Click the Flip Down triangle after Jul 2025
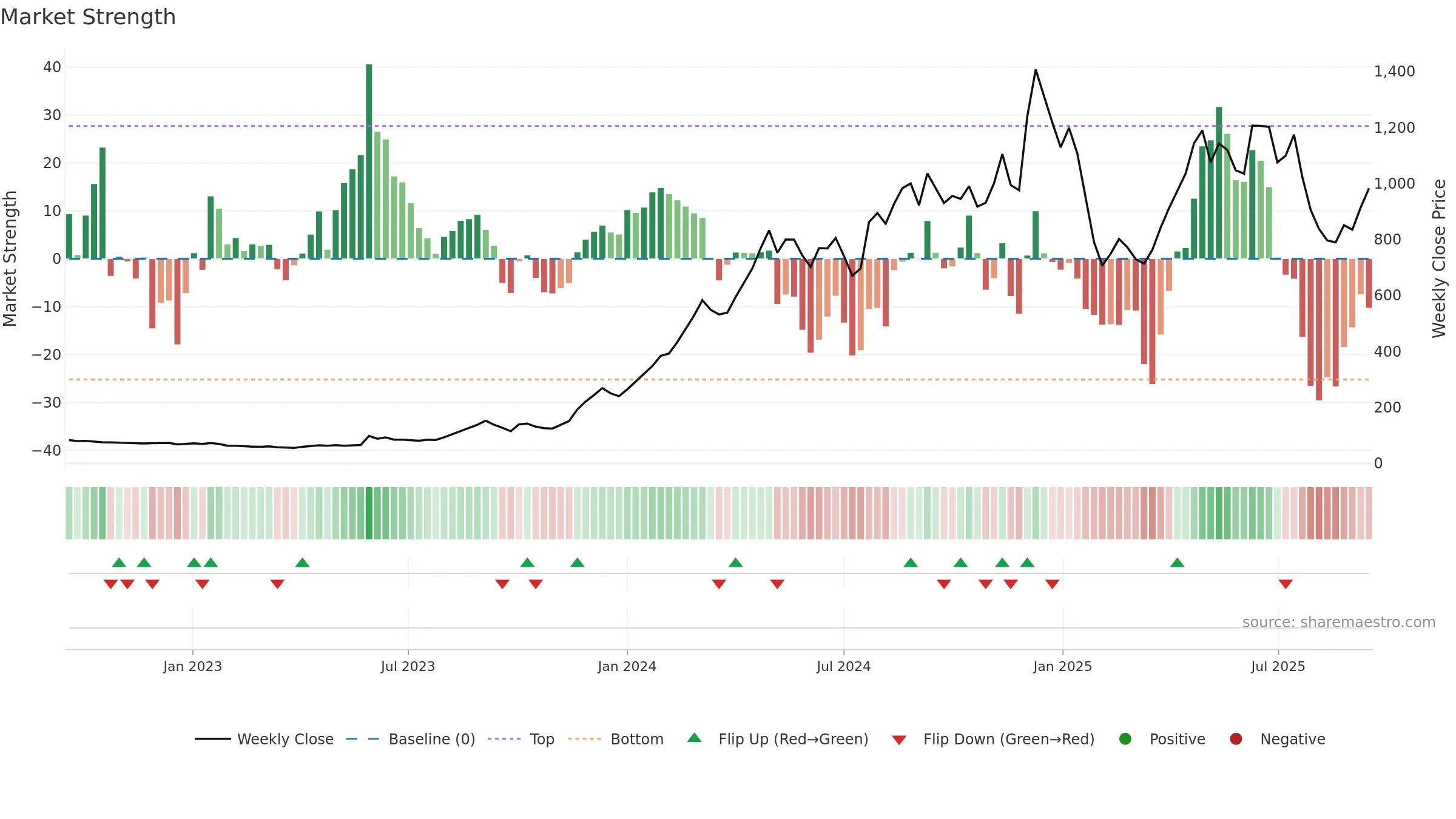 (x=1286, y=584)
